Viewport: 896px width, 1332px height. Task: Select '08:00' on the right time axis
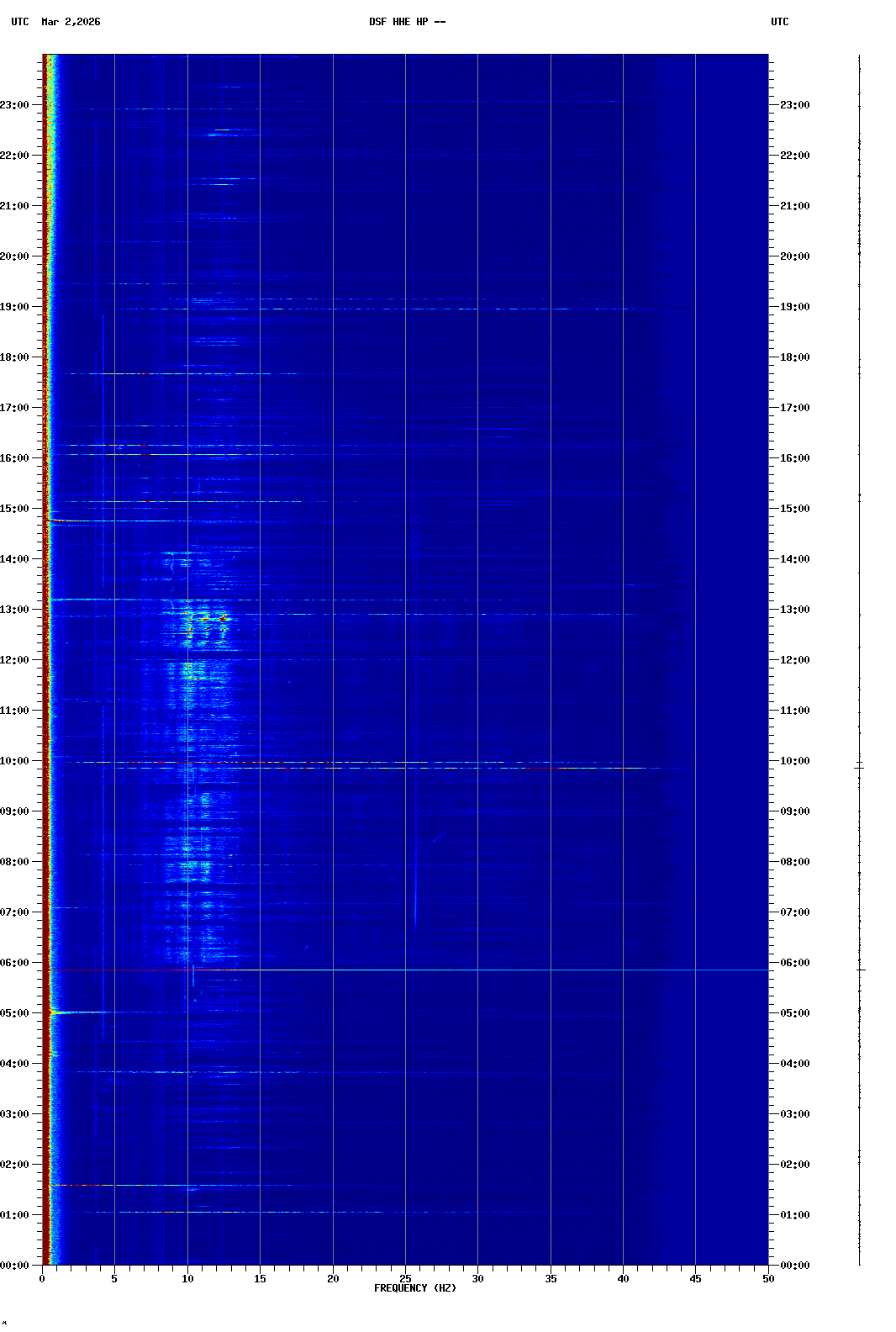click(x=795, y=862)
